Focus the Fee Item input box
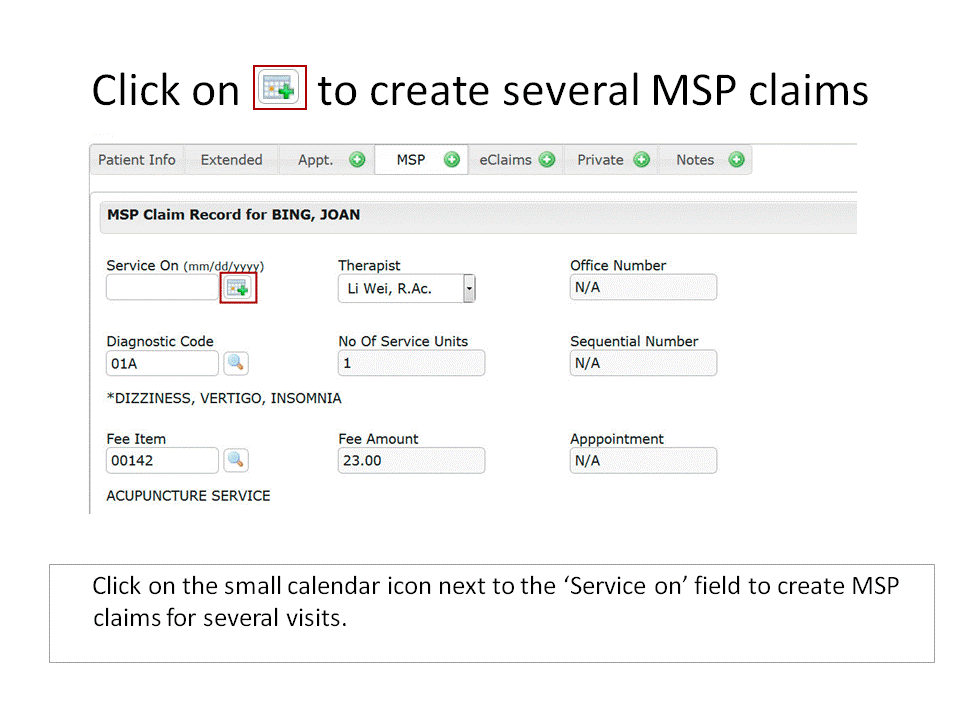The height and width of the screenshot is (720, 960). [162, 460]
